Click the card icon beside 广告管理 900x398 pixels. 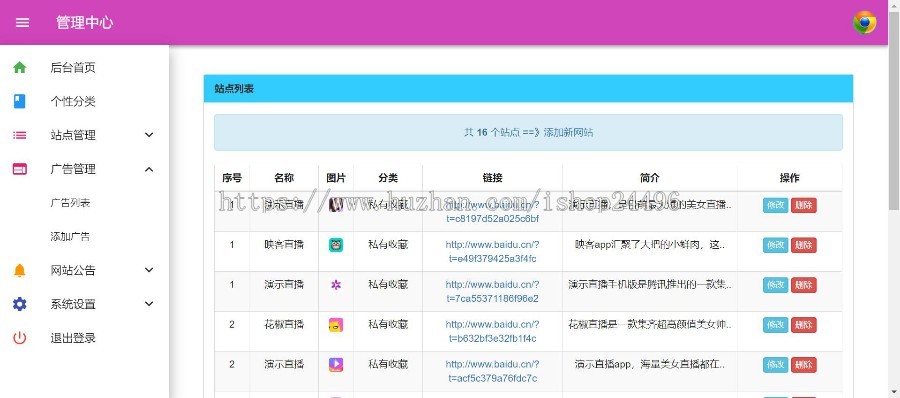[x=20, y=169]
